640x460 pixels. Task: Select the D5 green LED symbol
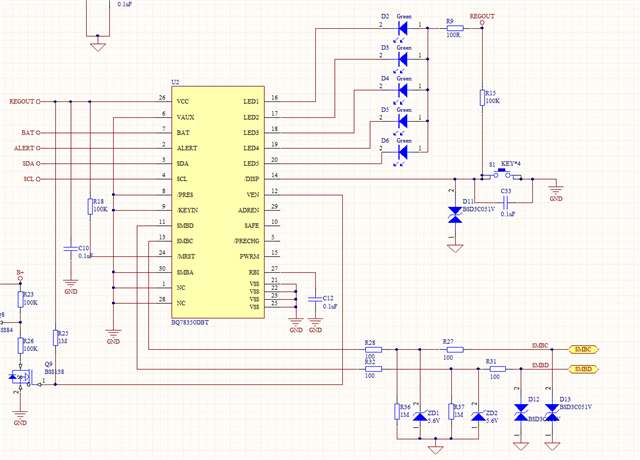[402, 121]
